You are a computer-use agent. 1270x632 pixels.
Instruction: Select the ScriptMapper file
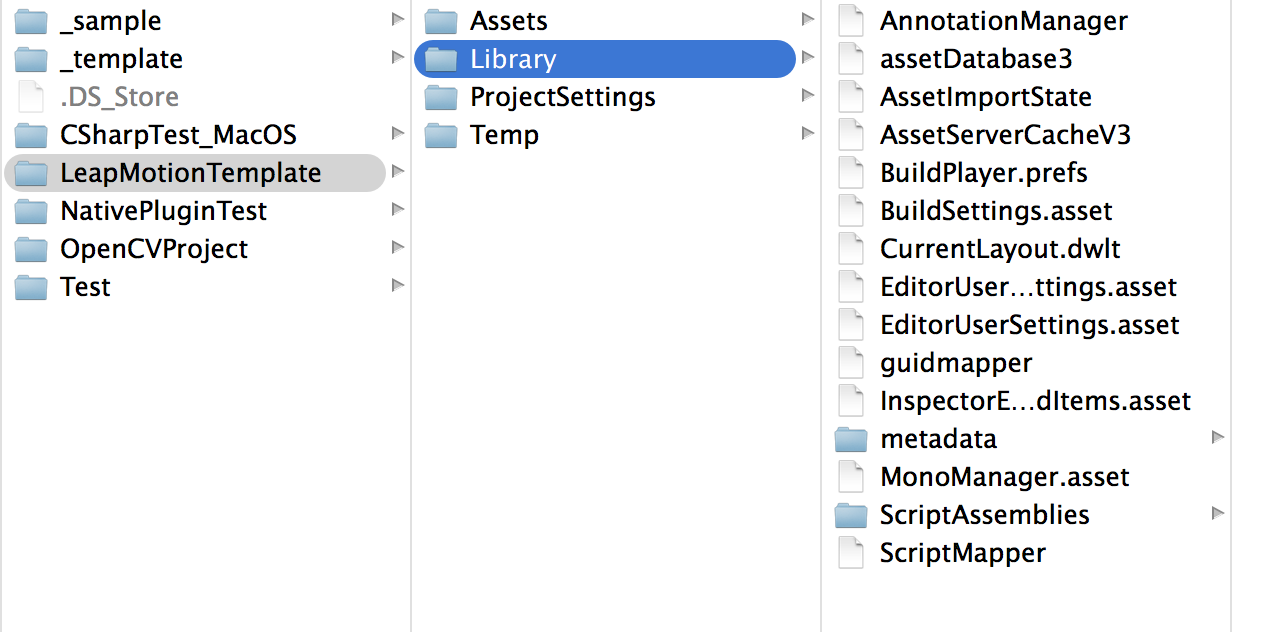1025,553
